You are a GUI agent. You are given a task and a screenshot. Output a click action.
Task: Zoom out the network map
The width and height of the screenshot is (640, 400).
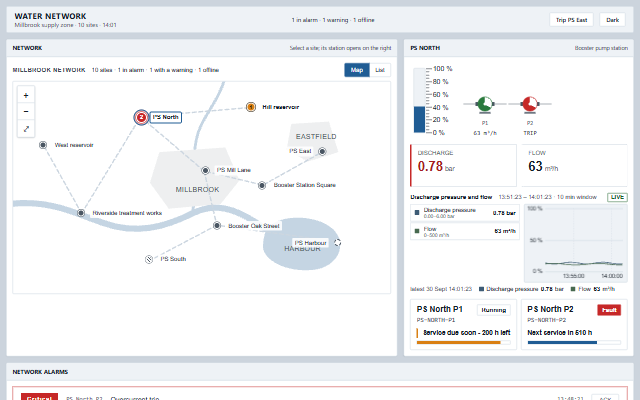[26, 112]
